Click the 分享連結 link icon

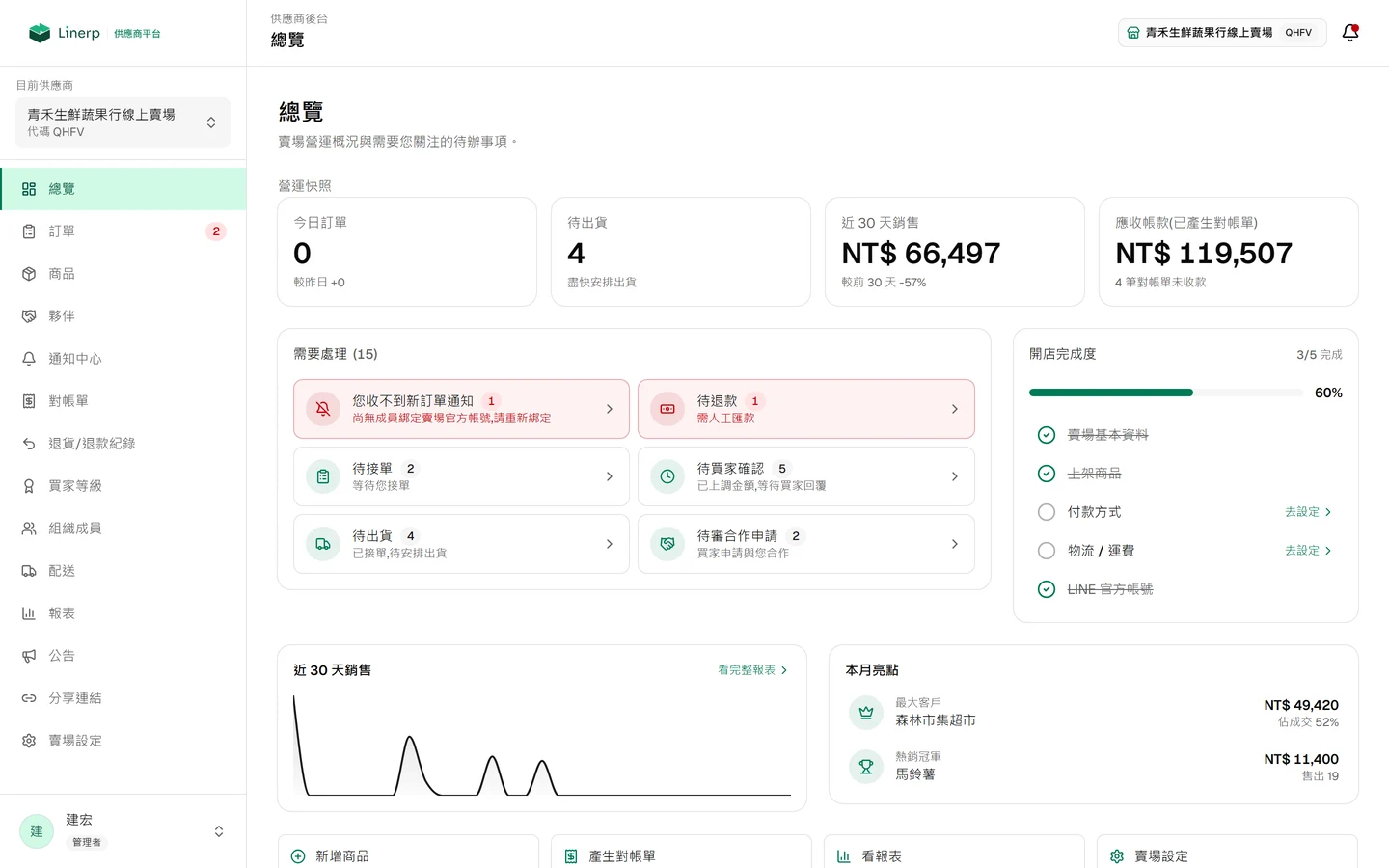(29, 698)
